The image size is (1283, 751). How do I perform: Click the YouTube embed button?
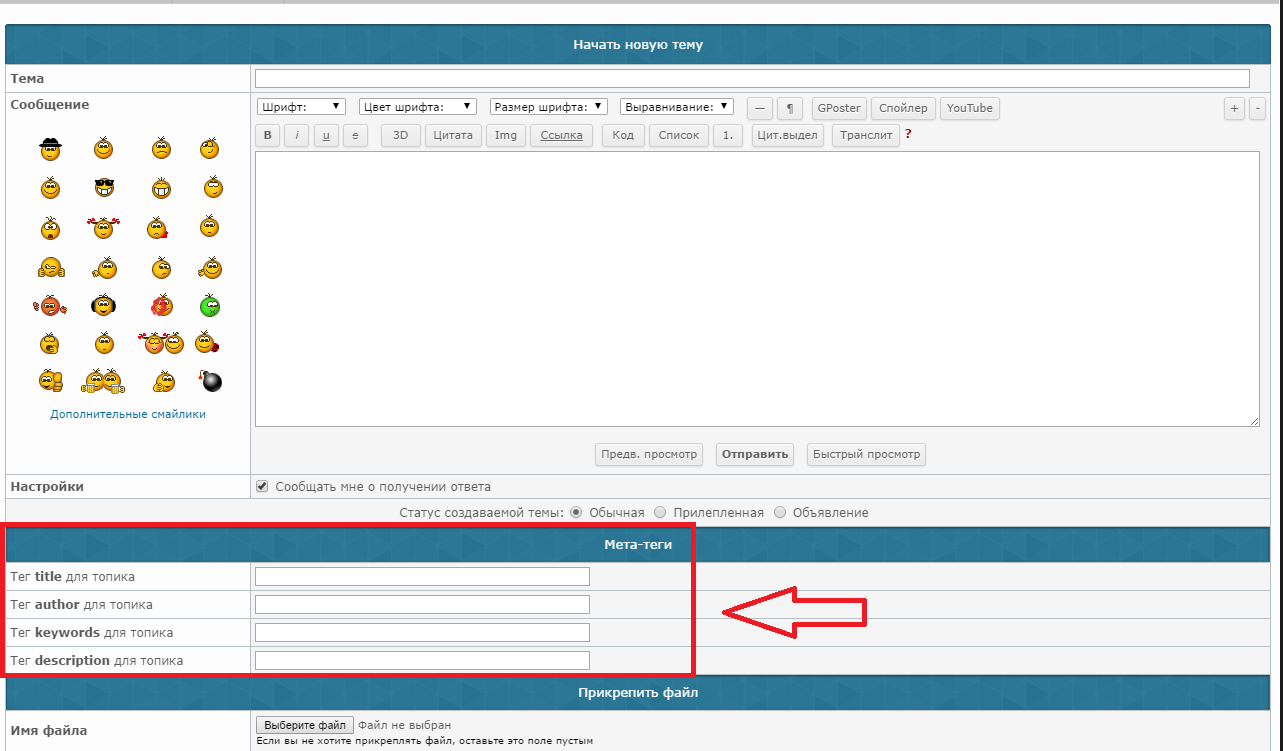click(x=970, y=108)
